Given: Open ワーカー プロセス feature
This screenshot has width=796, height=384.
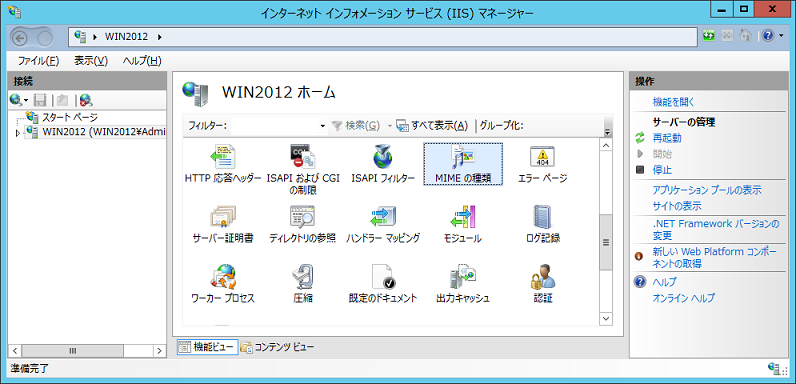Looking at the screenshot, I should tap(223, 284).
